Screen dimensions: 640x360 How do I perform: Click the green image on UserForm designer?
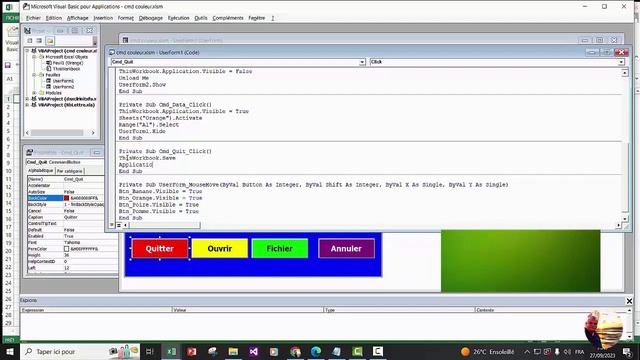click(520, 261)
